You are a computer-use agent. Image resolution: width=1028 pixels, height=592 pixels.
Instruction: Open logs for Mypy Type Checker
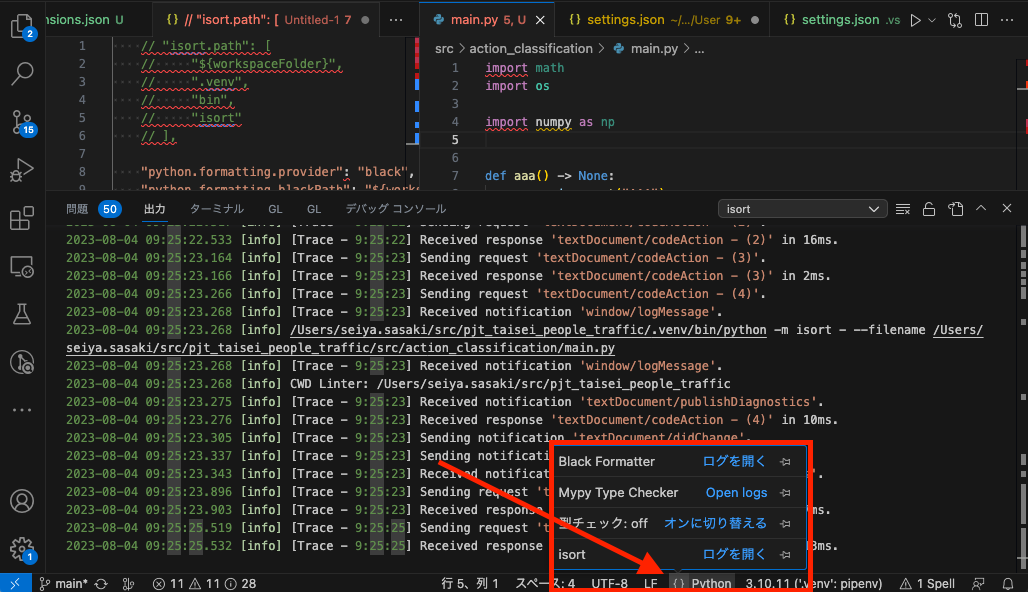pos(736,492)
